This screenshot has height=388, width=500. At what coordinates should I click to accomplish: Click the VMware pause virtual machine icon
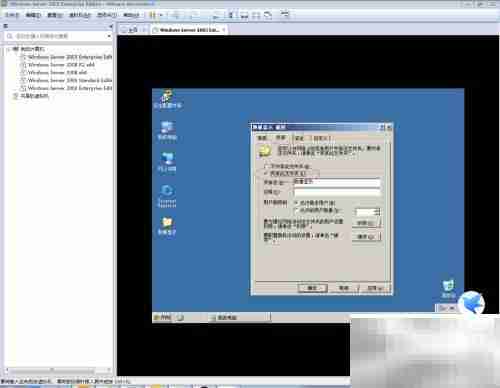click(x=152, y=15)
